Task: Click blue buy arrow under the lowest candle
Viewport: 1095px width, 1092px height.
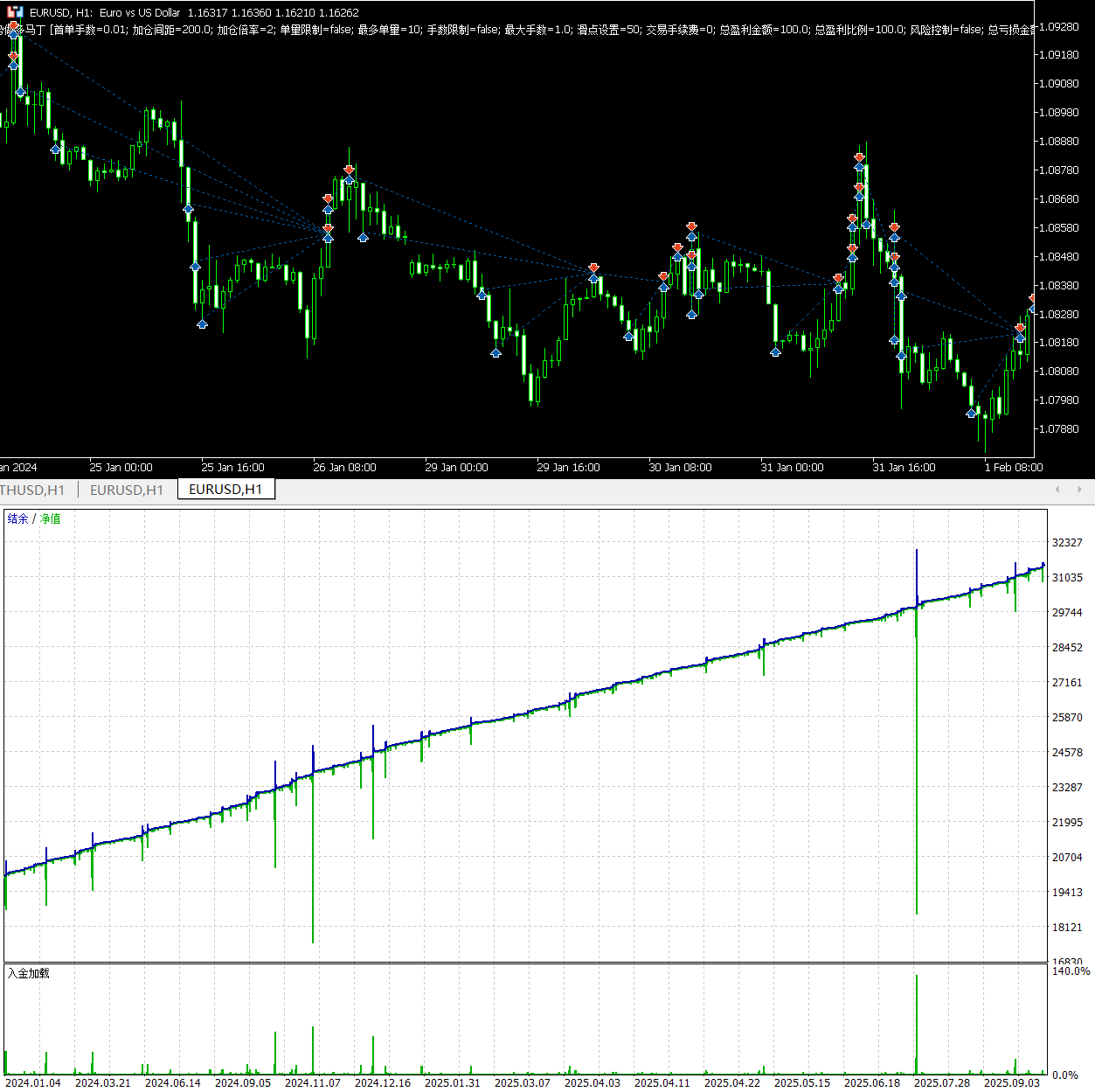Action: click(971, 413)
